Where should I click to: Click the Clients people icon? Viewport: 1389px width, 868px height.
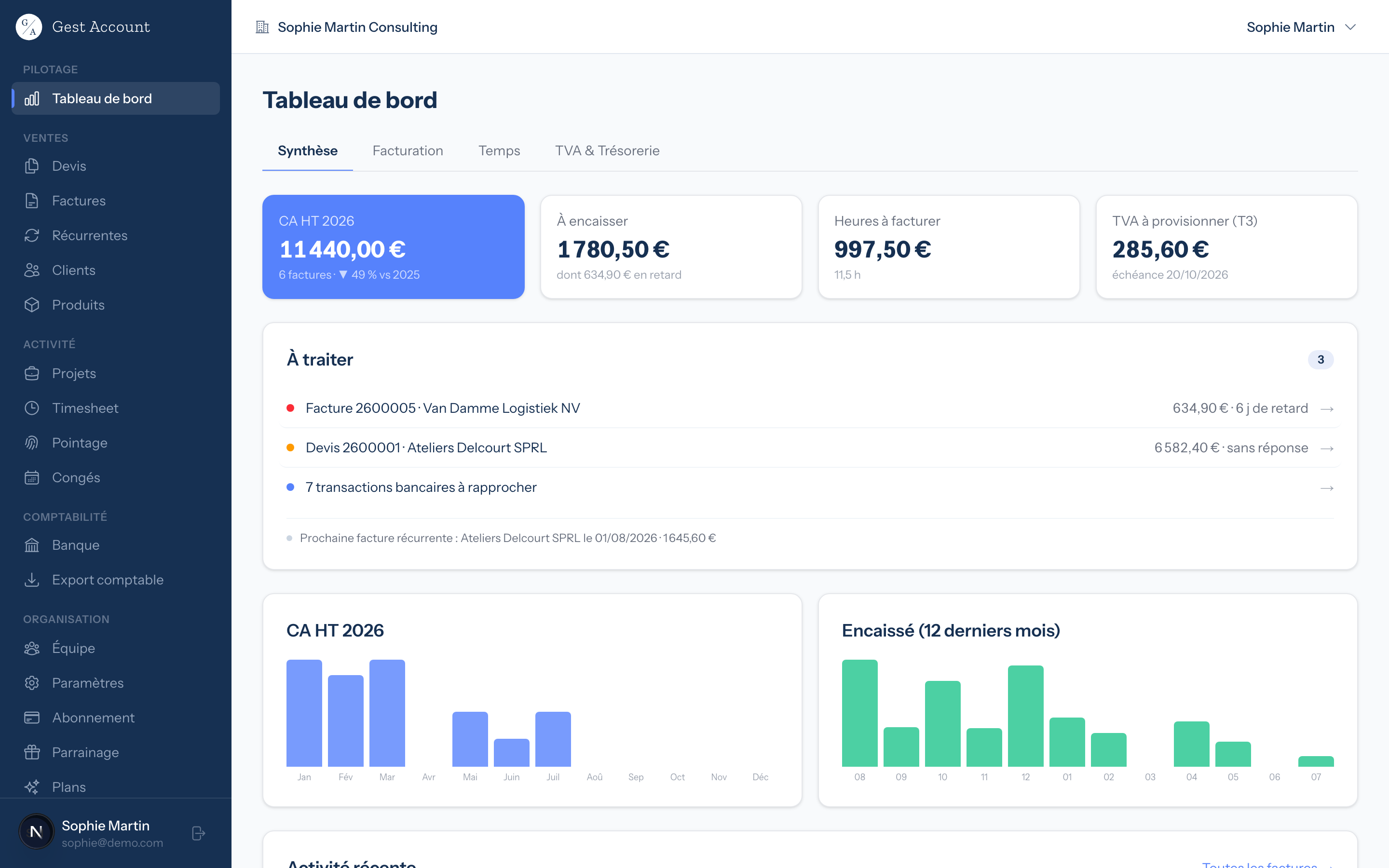point(32,271)
